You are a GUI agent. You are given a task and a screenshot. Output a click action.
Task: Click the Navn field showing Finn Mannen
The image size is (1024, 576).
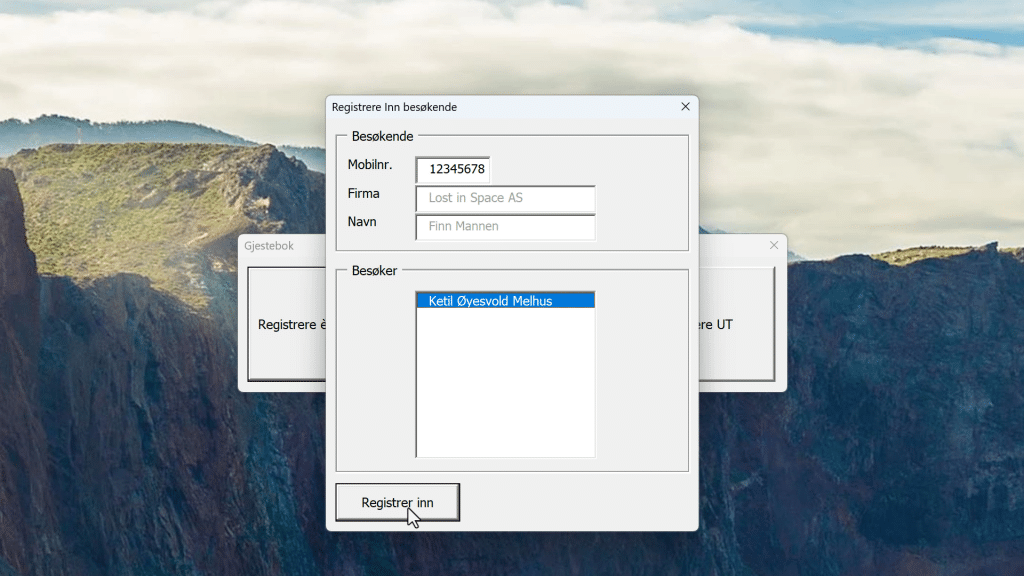coord(505,226)
